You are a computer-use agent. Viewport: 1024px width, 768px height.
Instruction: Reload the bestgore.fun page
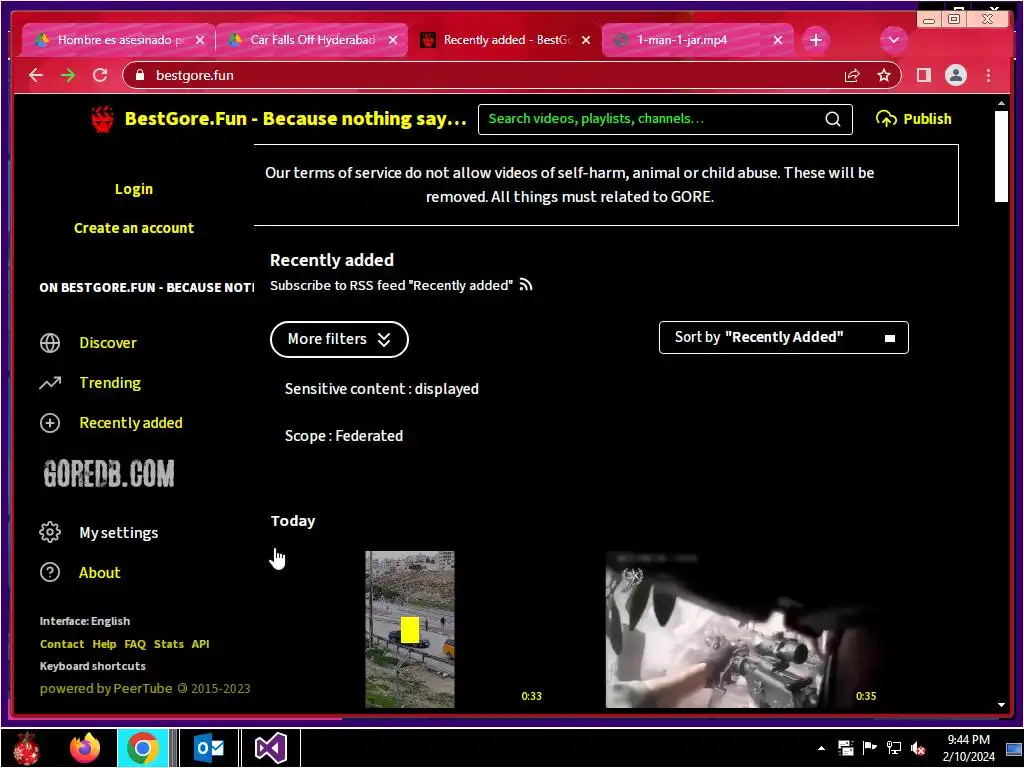pos(100,75)
